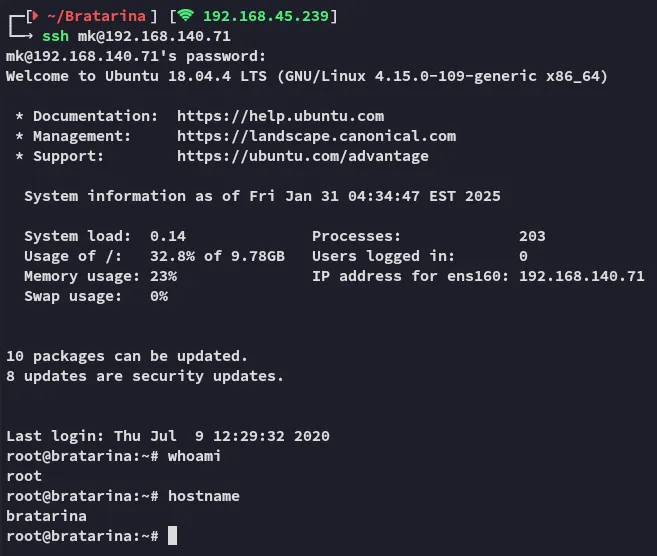The height and width of the screenshot is (556, 657).
Task: Click the red triangle icon before ~/Bratarina
Action: tap(35, 16)
